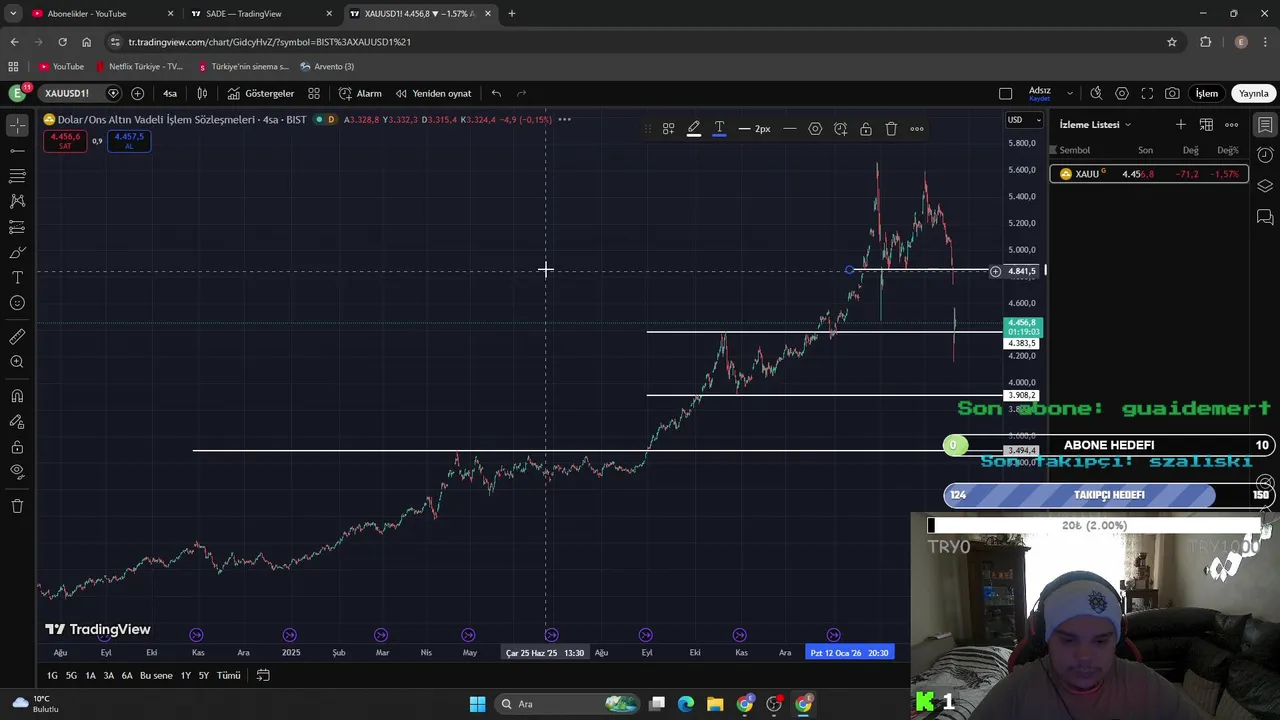Open the patterns drawing tool
1280x720 pixels.
click(x=17, y=201)
